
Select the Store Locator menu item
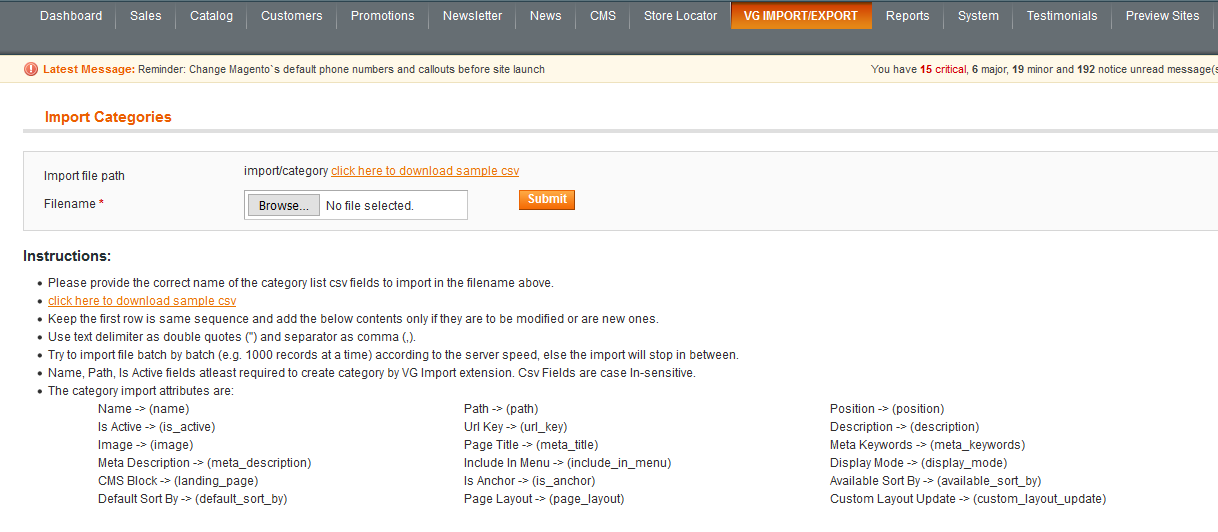click(x=680, y=16)
